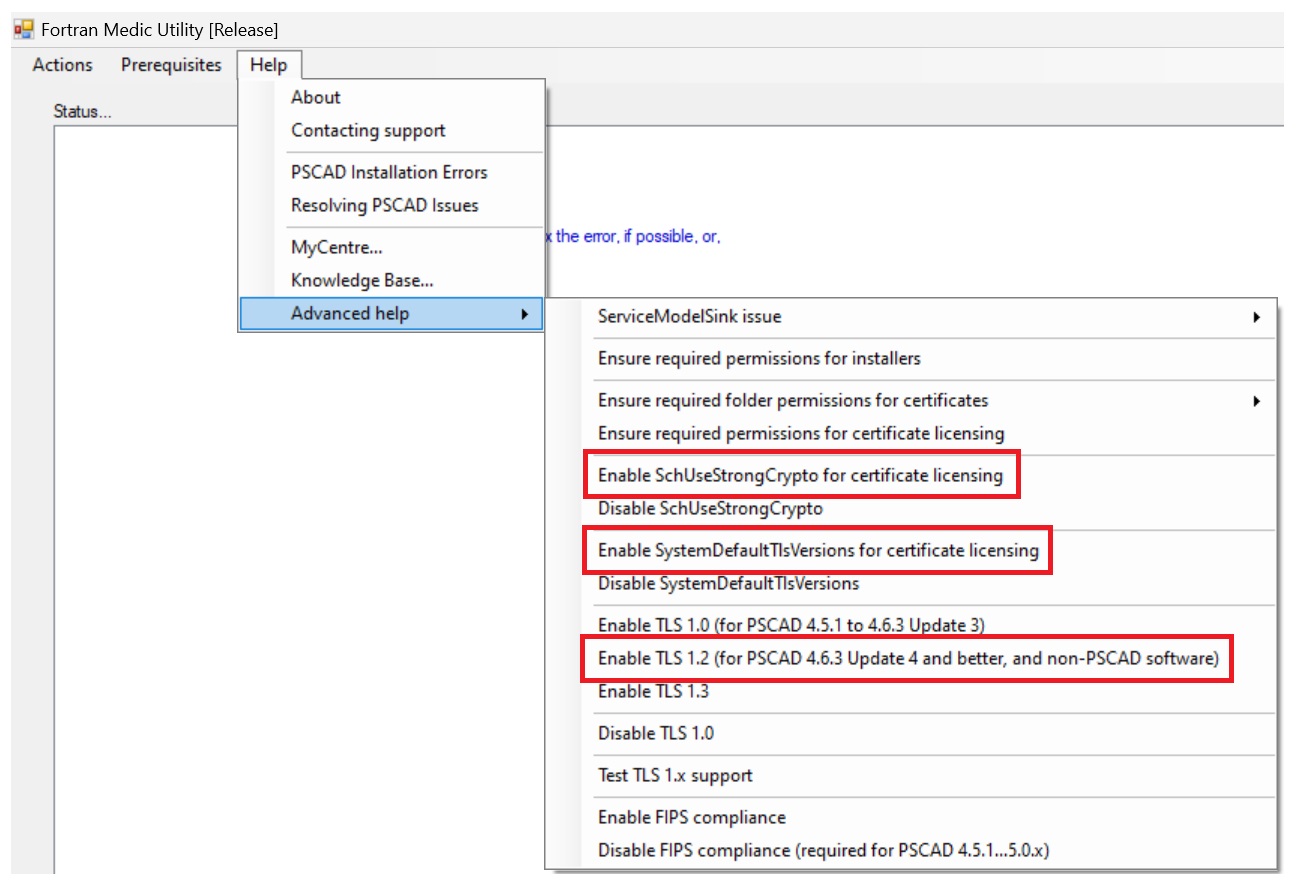Image resolution: width=1306 pixels, height=890 pixels.
Task: Enable TLS 1.2 for PSCAD 4.6.3
Action: (907, 659)
